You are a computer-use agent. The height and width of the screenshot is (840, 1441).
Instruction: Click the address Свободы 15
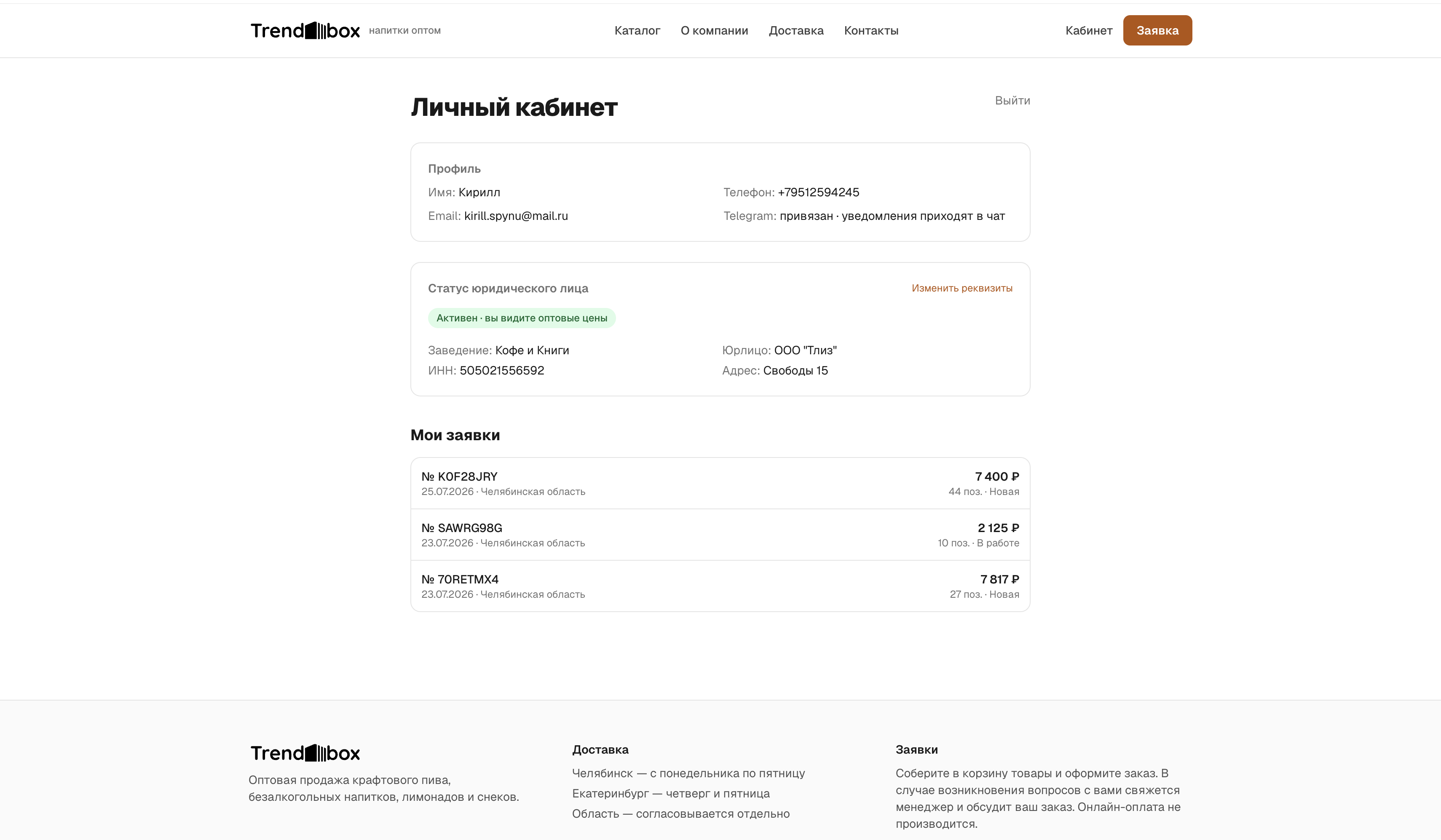tap(795, 371)
